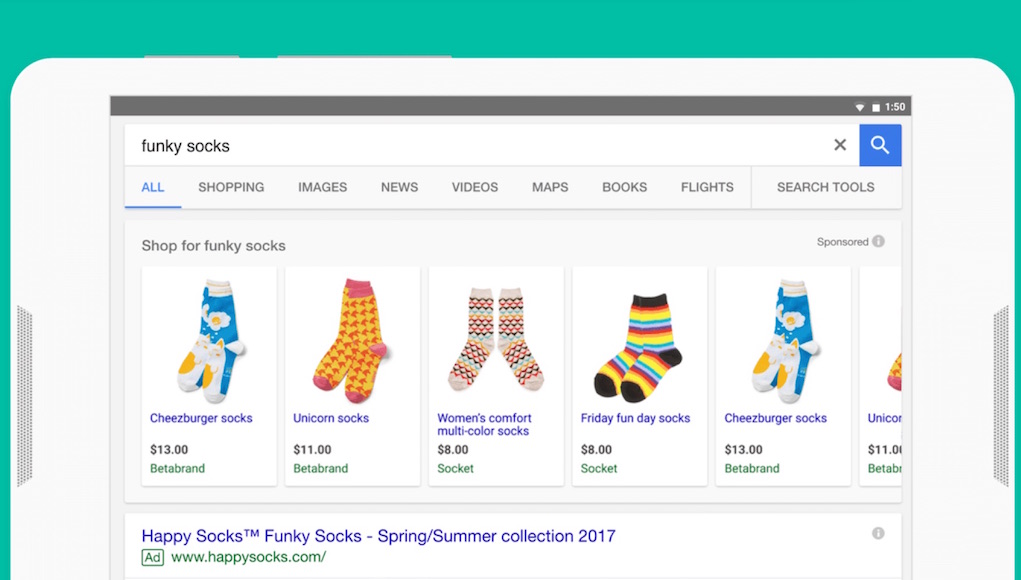Open the Maps tab
This screenshot has width=1021, height=580.
[x=550, y=187]
